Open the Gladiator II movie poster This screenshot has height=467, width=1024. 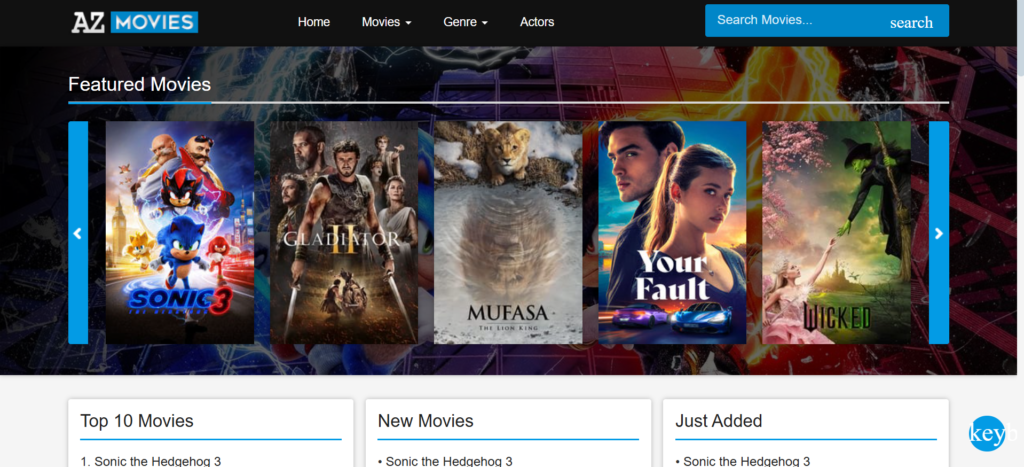tap(344, 233)
